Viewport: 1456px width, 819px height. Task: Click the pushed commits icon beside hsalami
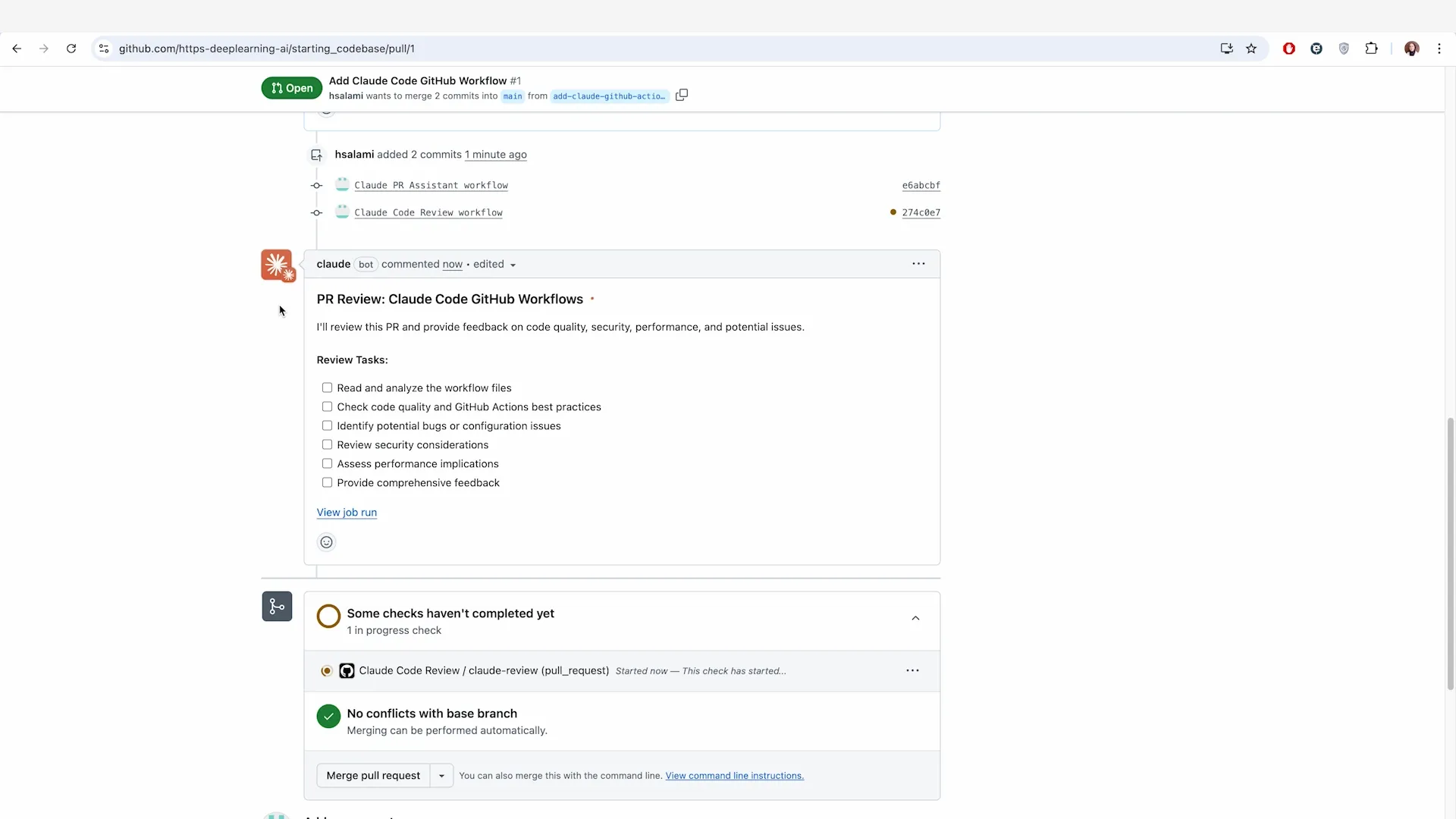316,155
